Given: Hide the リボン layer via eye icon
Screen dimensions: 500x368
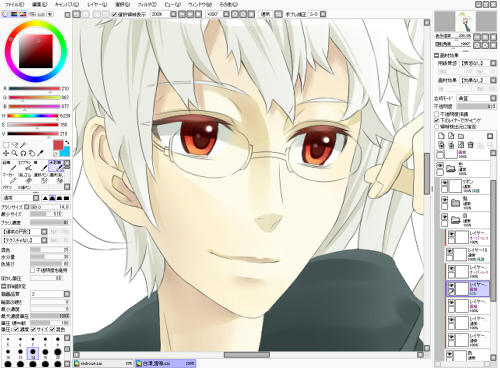Looking at the screenshot, I should pyautogui.click(x=444, y=183).
